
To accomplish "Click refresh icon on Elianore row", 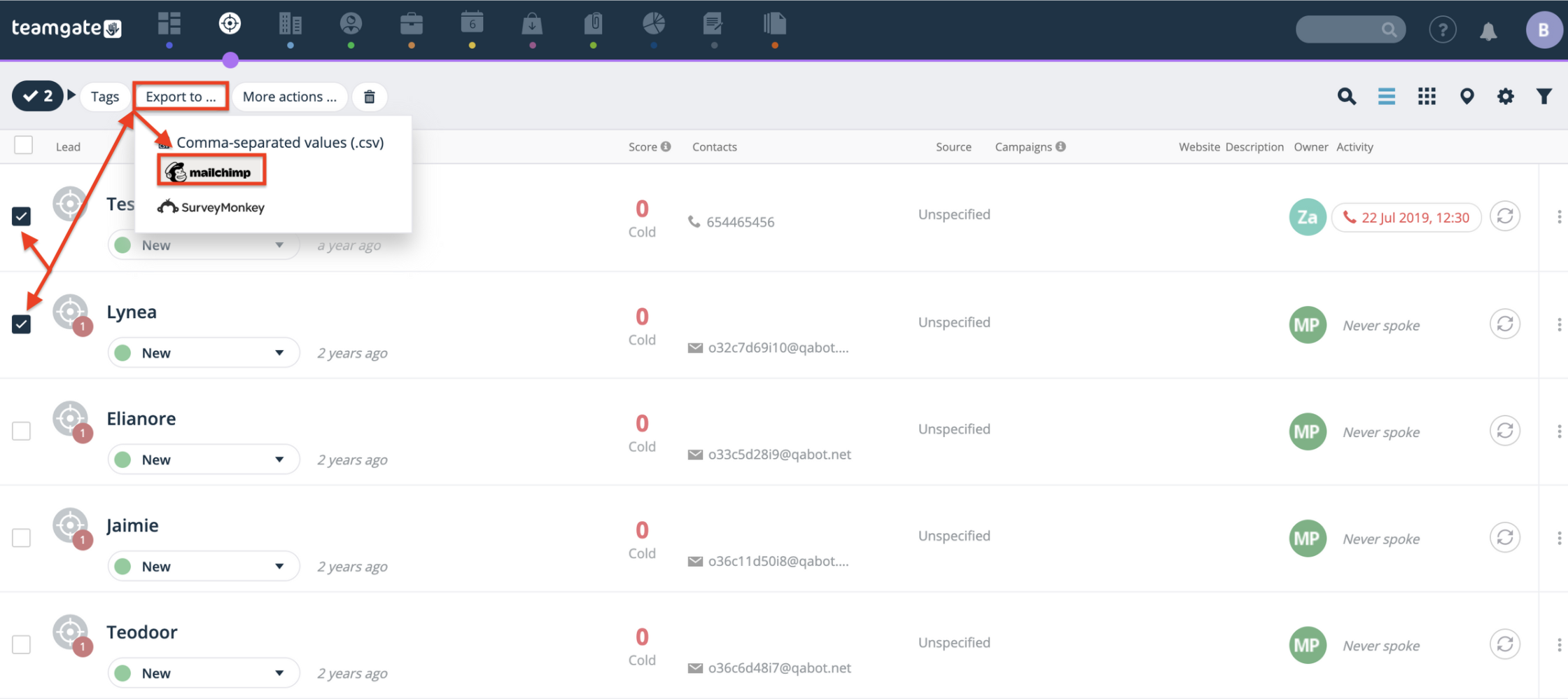I will tap(1505, 430).
